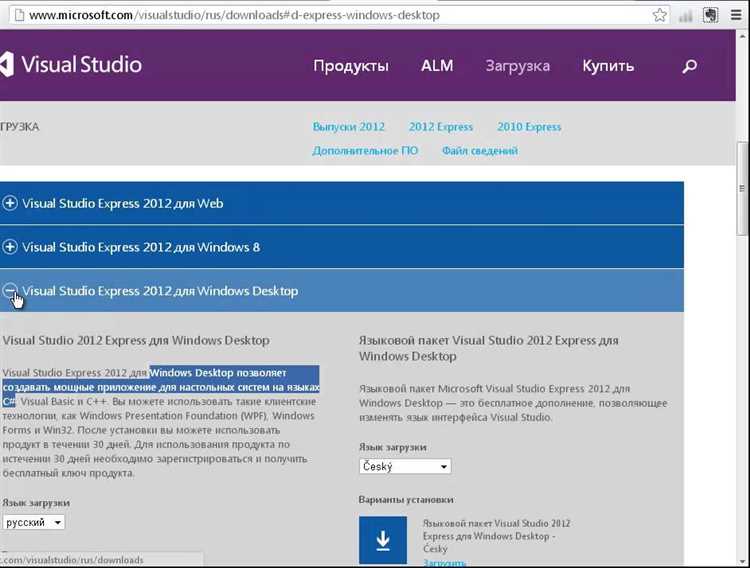Click the browser address bar URL
Viewport: 750px width, 568px height.
tap(234, 15)
